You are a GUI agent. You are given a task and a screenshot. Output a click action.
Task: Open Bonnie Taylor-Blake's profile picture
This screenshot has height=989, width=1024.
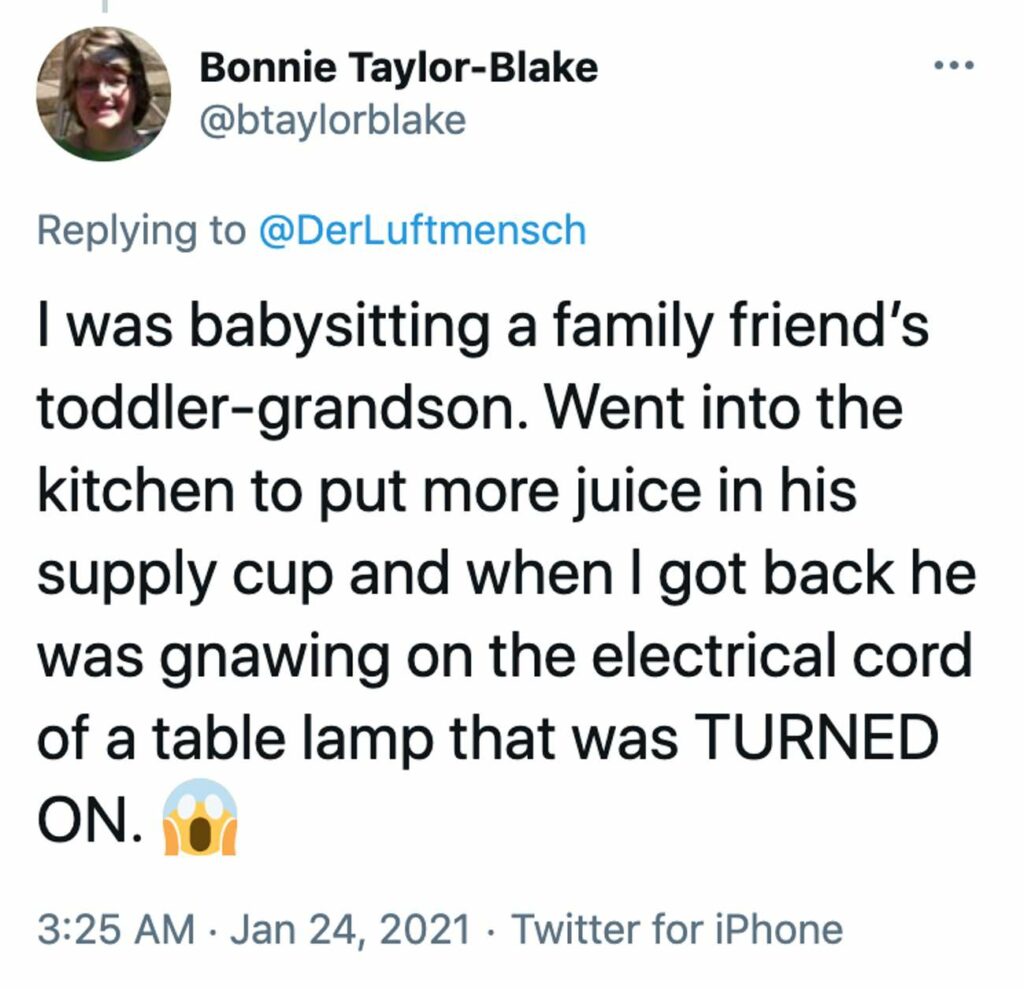pyautogui.click(x=103, y=93)
